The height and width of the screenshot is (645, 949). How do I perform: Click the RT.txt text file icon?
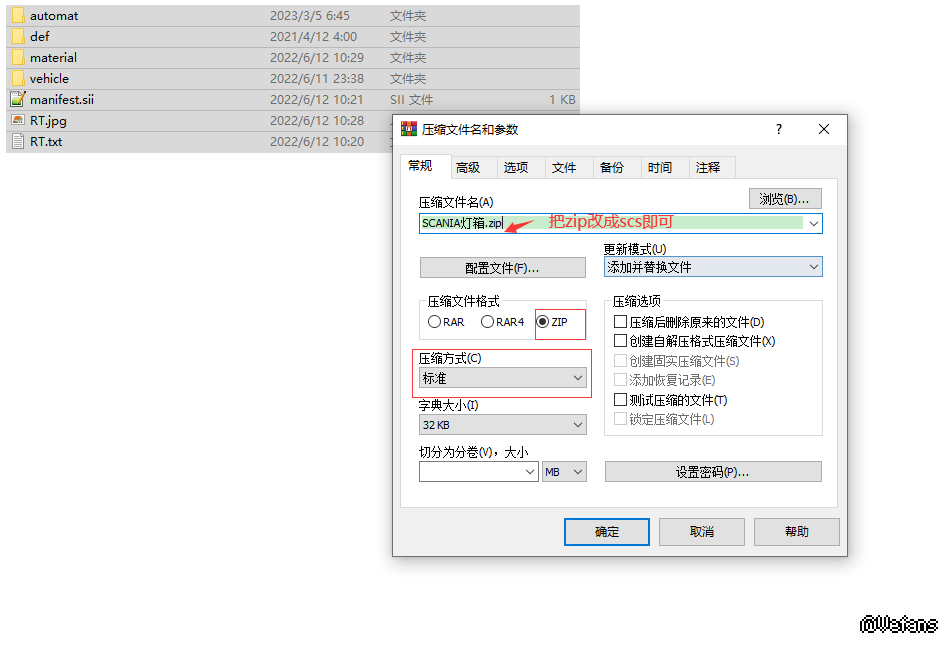18,142
